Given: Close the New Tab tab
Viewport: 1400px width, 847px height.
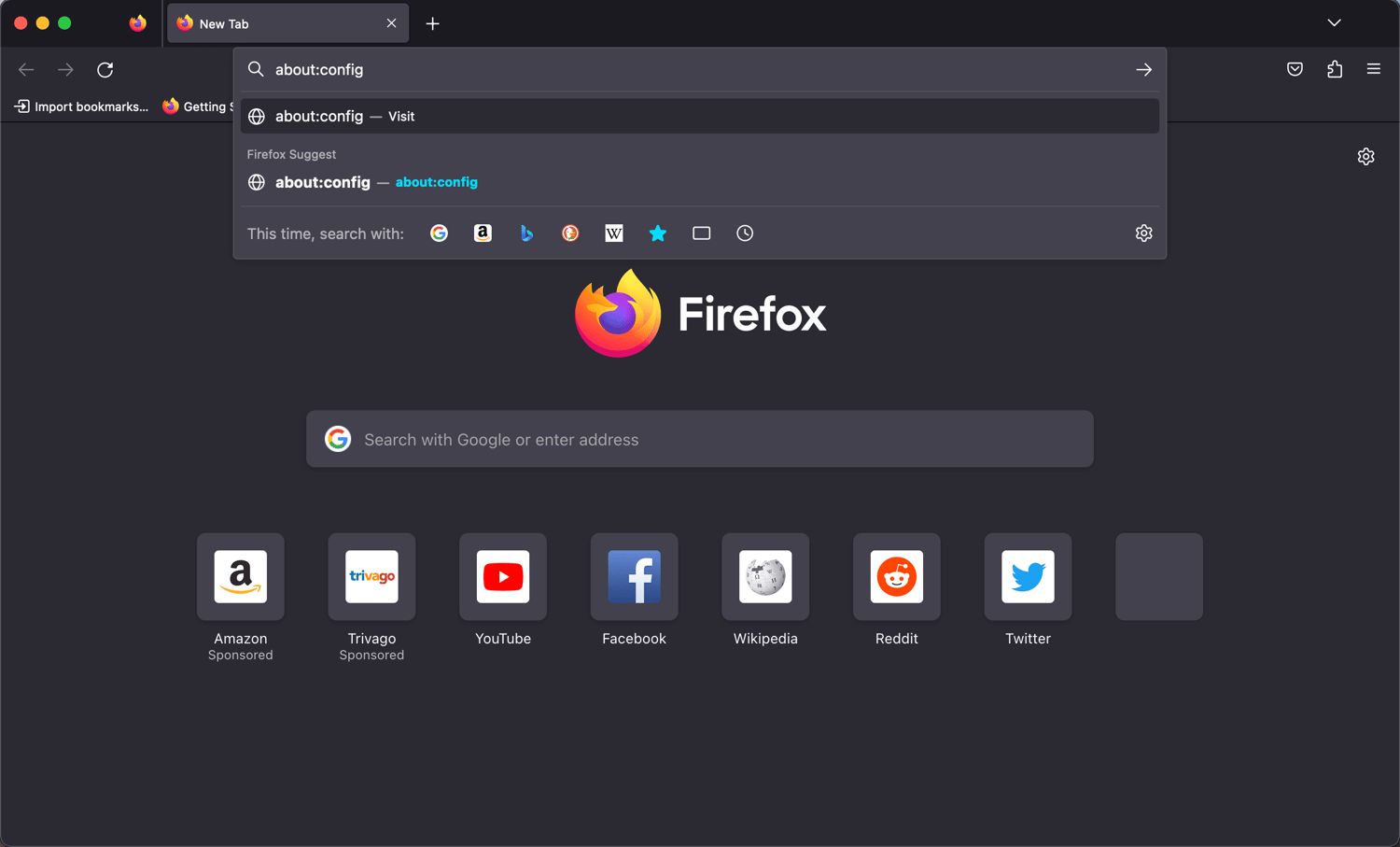Looking at the screenshot, I should [391, 23].
